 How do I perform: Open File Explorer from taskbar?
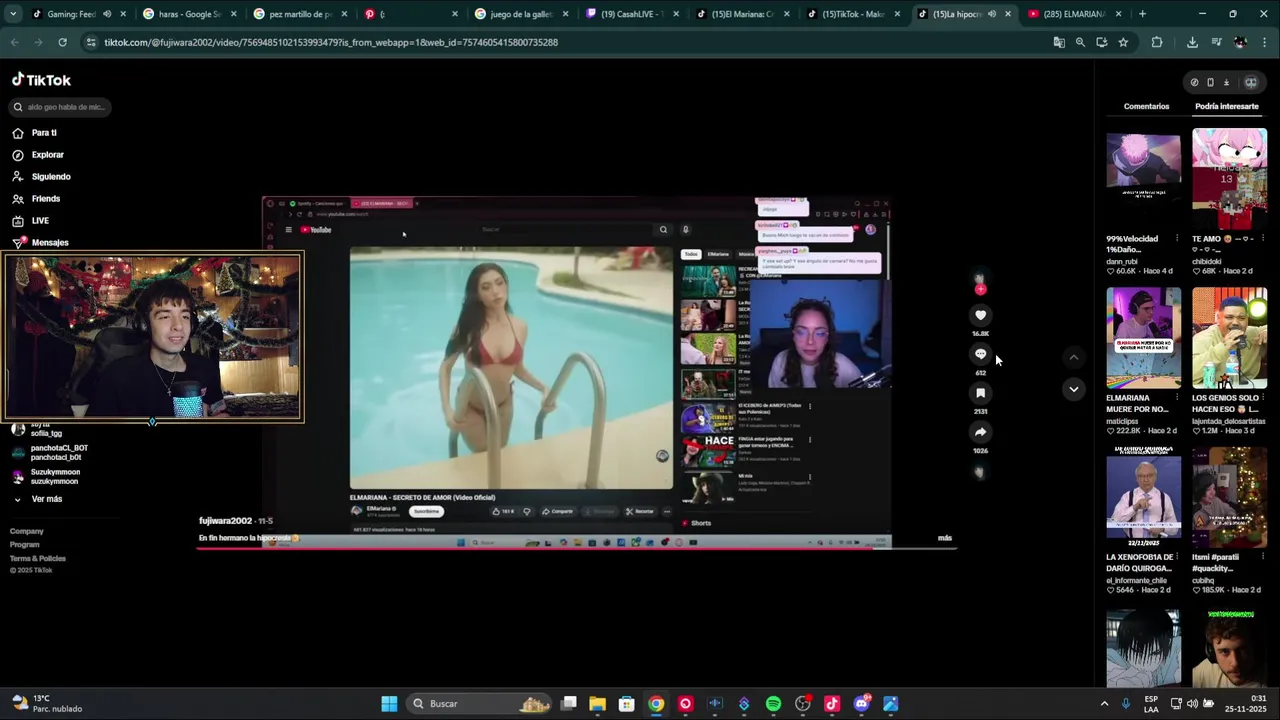pos(597,704)
